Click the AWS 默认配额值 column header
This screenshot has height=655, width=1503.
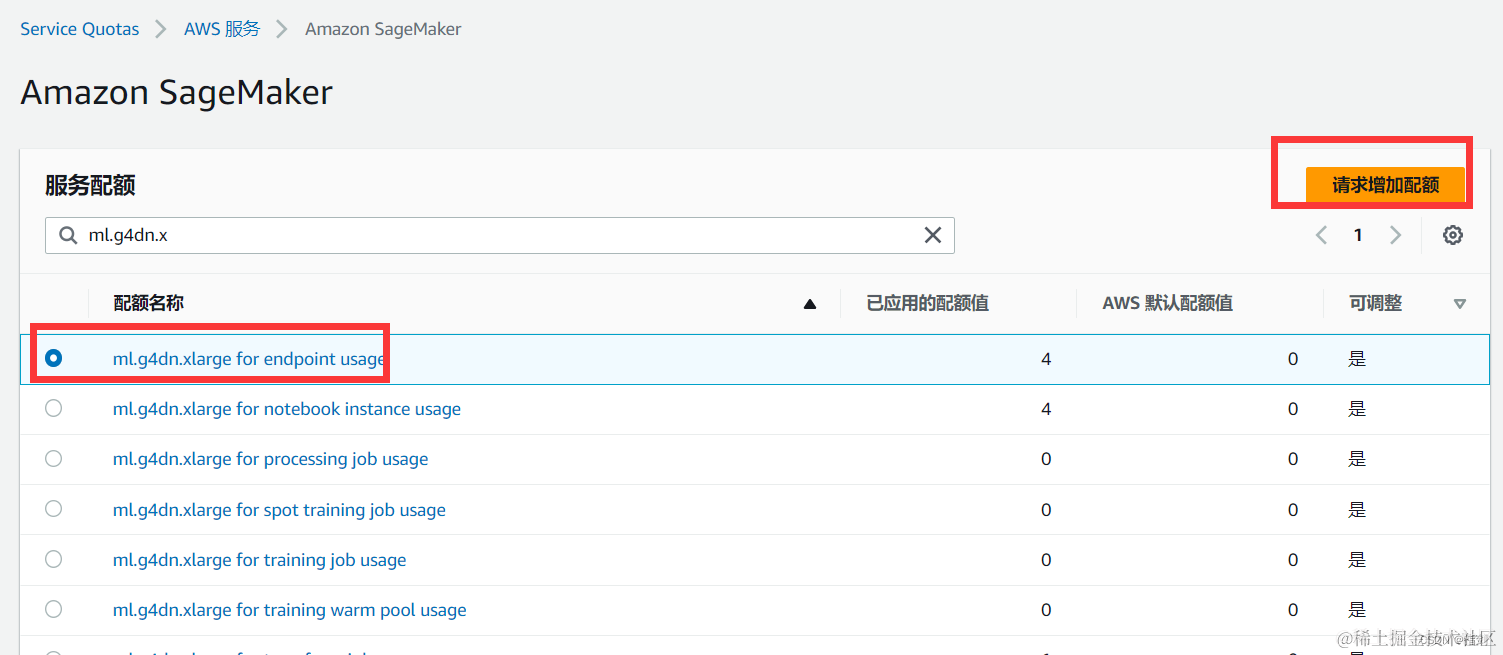(x=1167, y=303)
